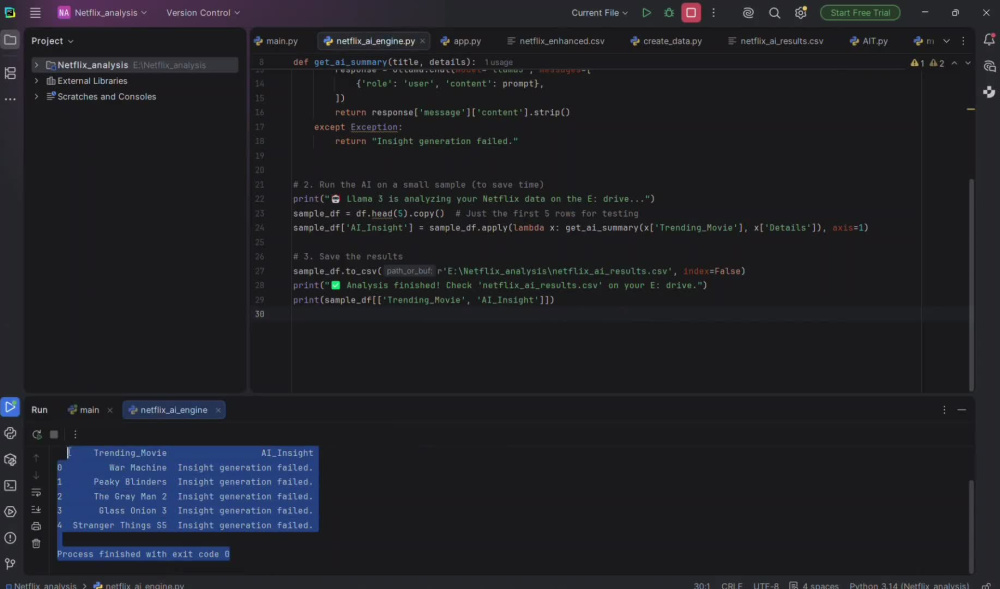Open Notifications bell icon
The height and width of the screenshot is (589, 1000).
pyautogui.click(x=989, y=40)
